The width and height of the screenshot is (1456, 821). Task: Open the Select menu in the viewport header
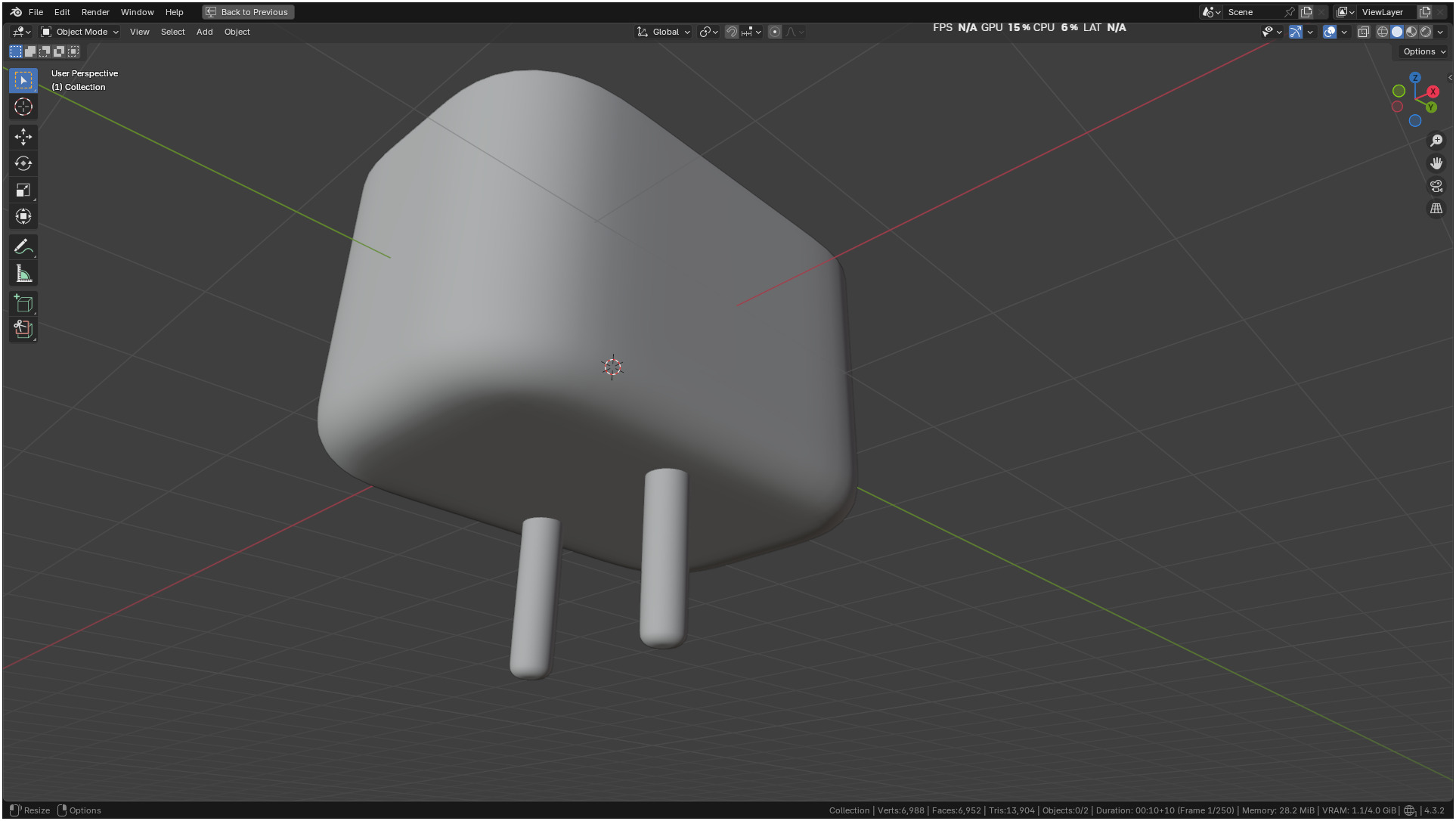pos(172,32)
